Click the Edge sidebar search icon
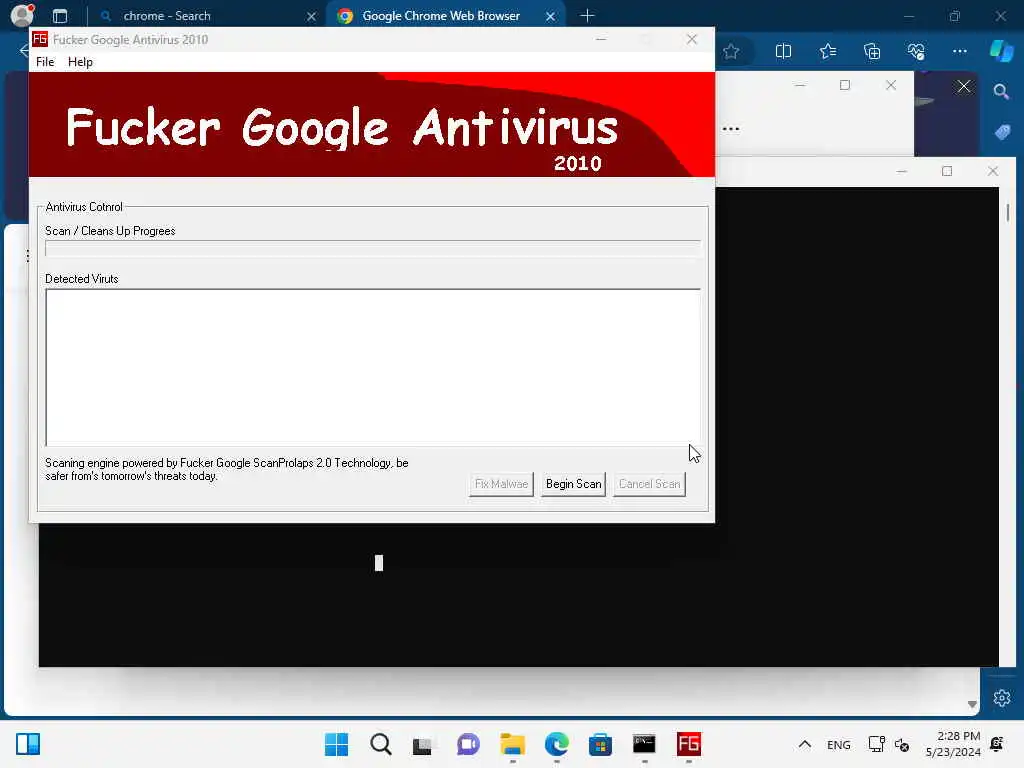 point(1001,92)
